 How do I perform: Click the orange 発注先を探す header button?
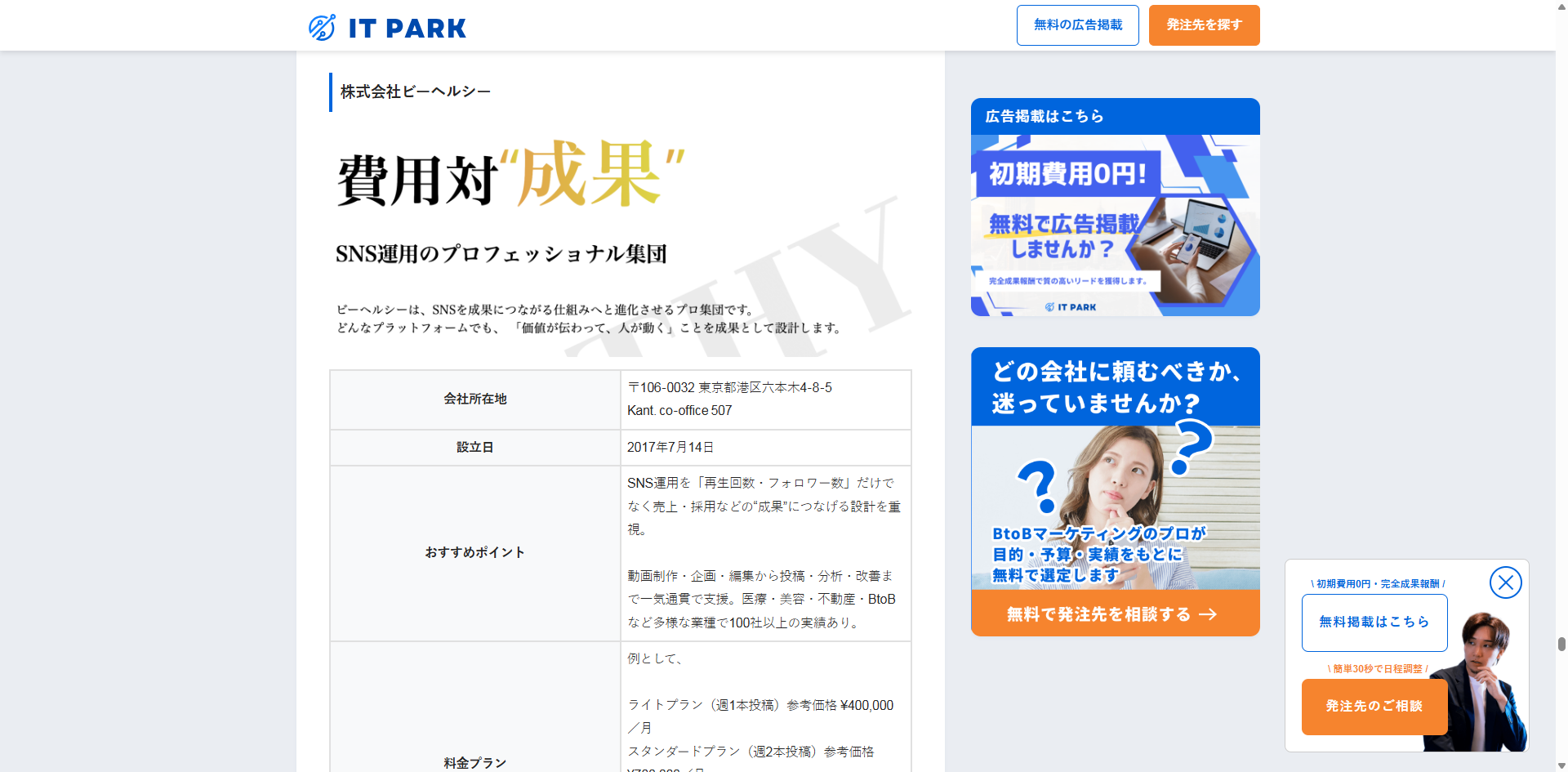click(1204, 25)
